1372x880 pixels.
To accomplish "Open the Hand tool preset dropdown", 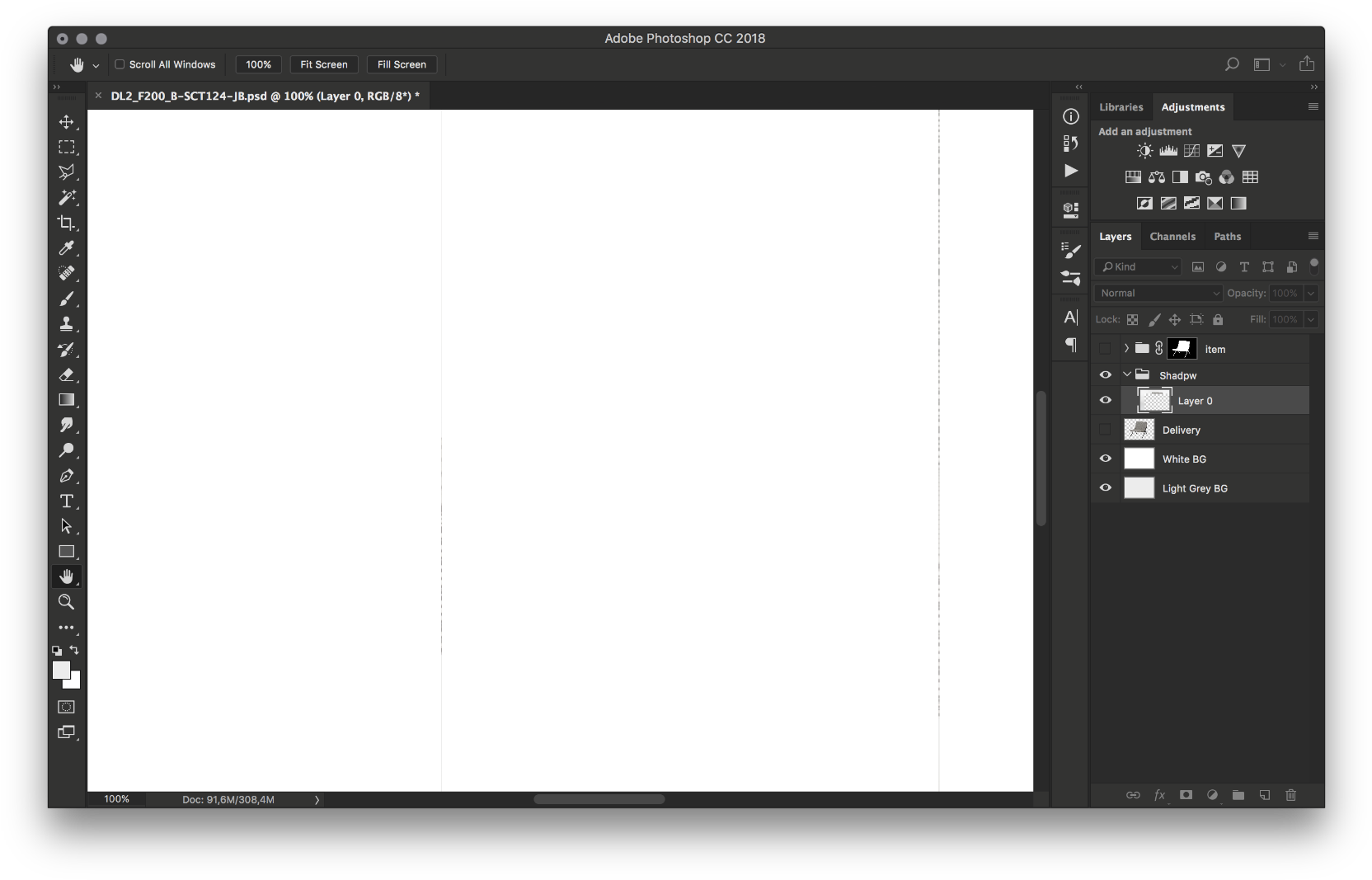I will point(96,65).
